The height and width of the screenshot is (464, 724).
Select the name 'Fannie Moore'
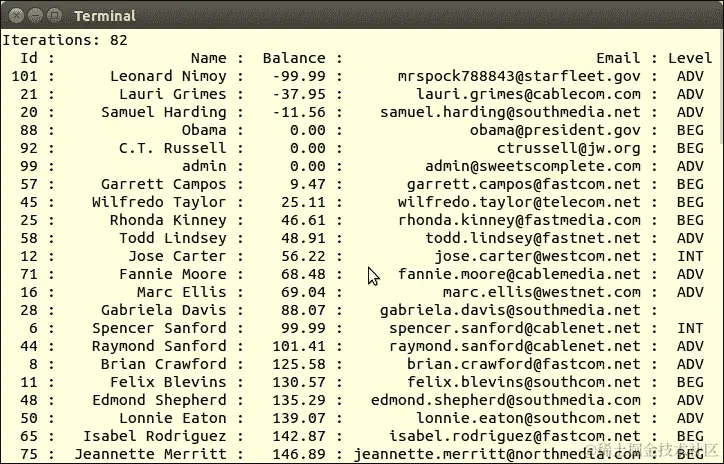click(173, 274)
